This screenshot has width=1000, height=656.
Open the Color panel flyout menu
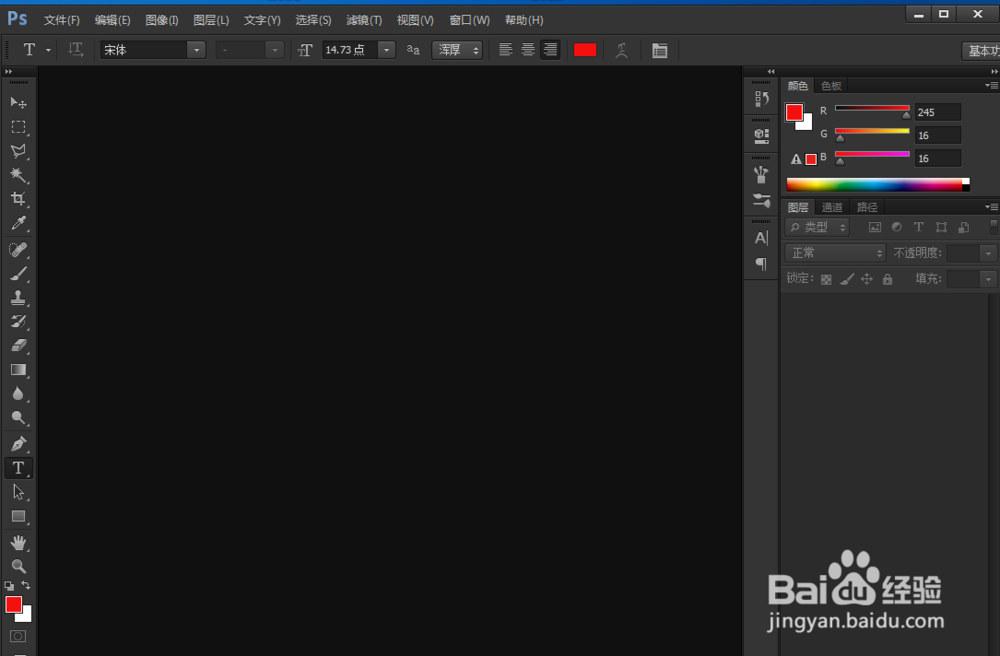point(991,85)
